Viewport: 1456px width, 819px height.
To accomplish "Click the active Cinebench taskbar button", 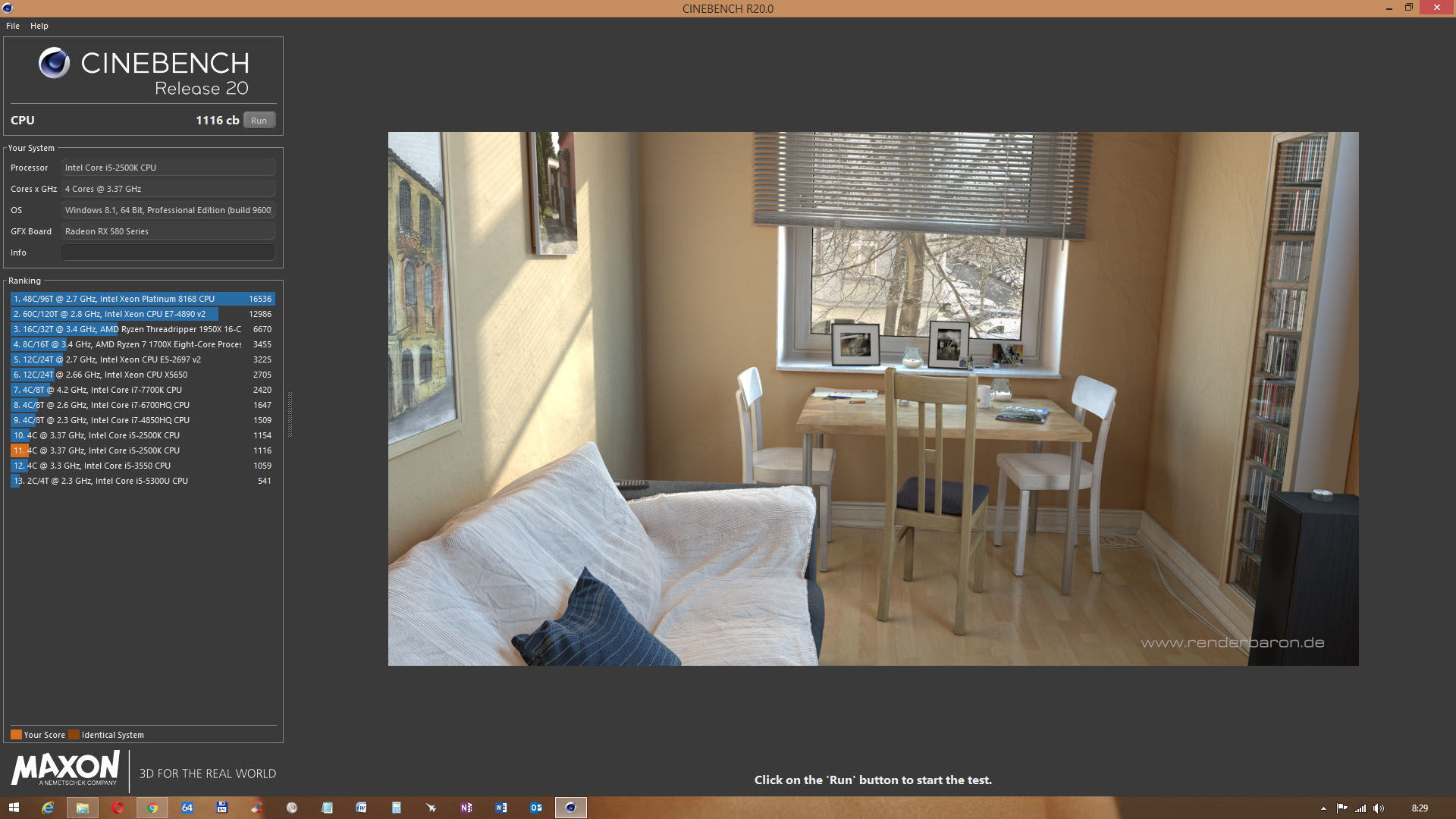I will pos(571,808).
